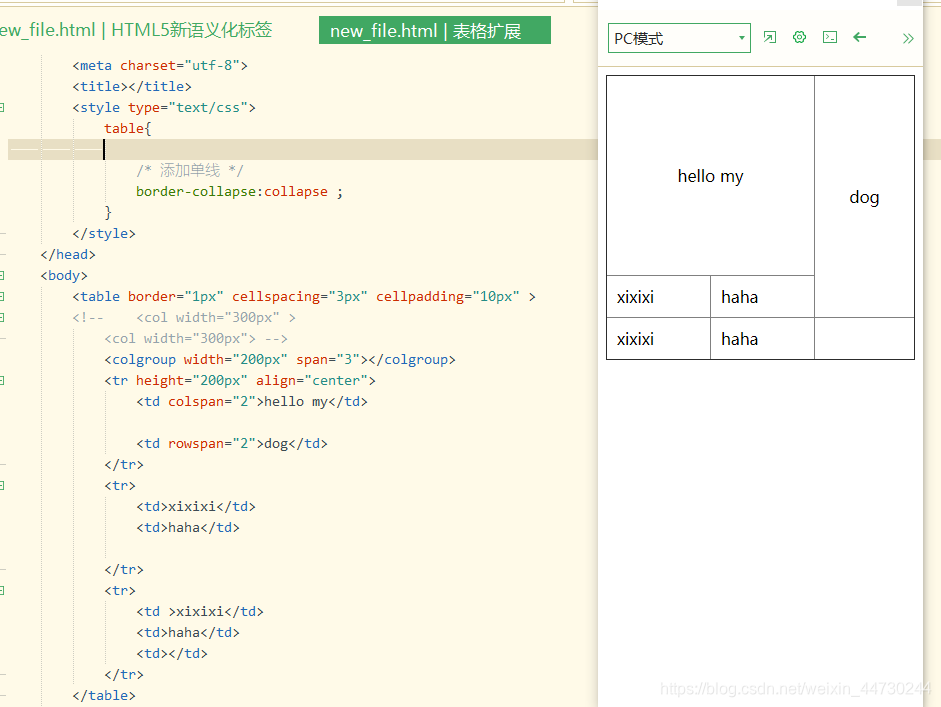
Task: Switch to the HTML5新语义化标签 tab
Action: tap(136, 29)
